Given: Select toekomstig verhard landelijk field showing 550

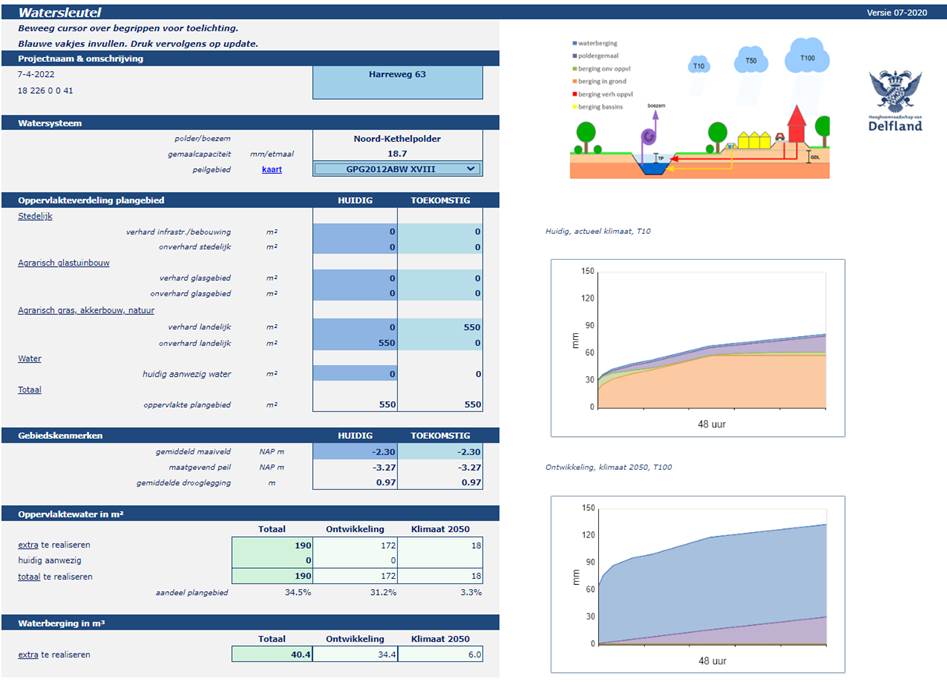Looking at the screenshot, I should [x=440, y=327].
